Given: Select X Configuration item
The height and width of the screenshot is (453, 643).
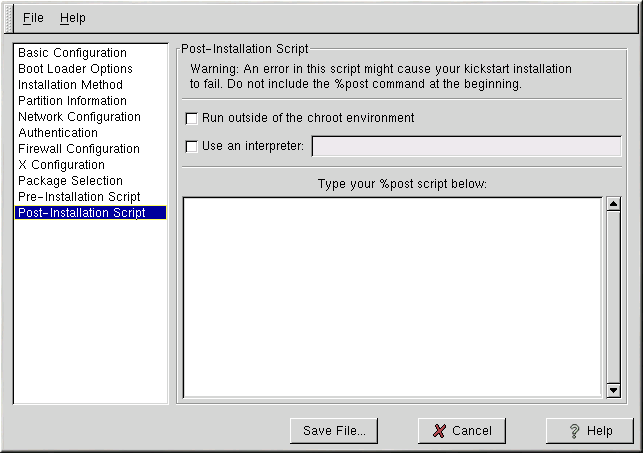Looking at the screenshot, I should point(61,165).
